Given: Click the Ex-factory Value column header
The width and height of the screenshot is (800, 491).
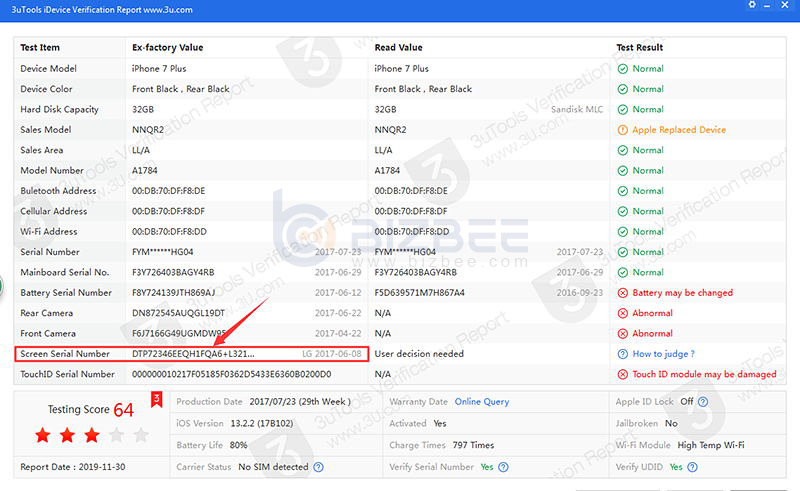Looking at the screenshot, I should [167, 47].
